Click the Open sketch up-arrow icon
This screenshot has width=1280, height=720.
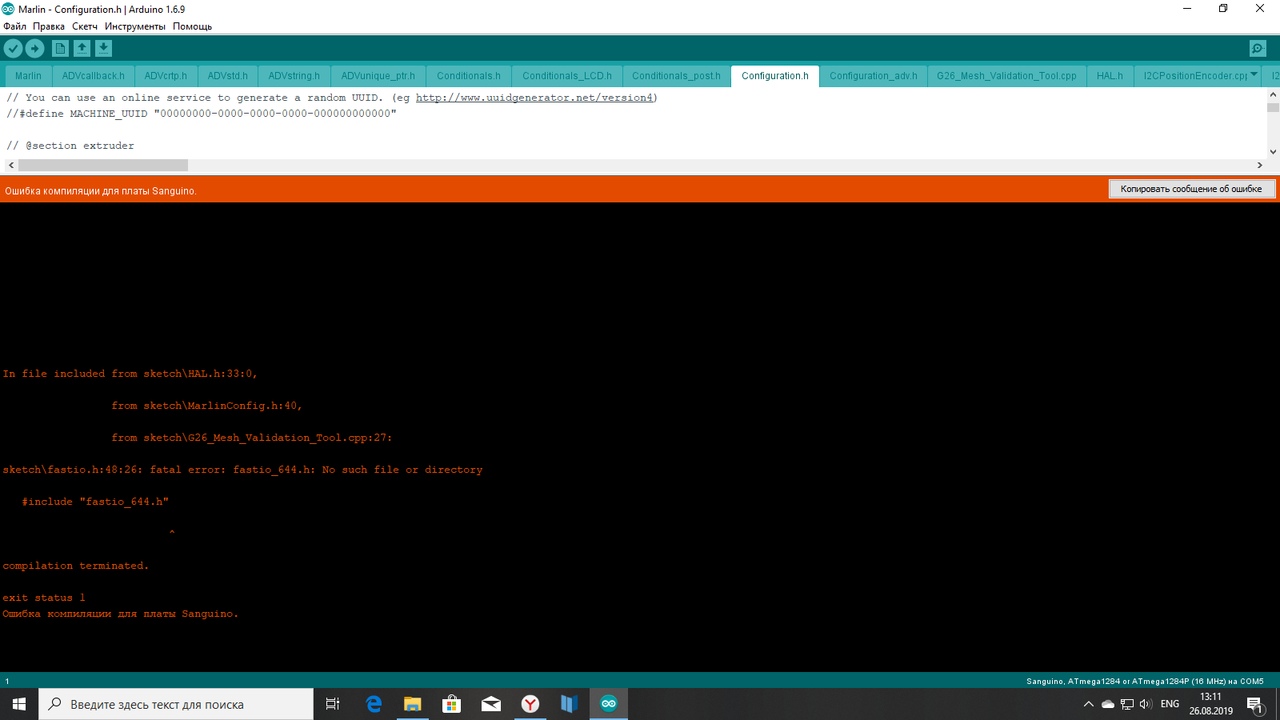point(82,48)
